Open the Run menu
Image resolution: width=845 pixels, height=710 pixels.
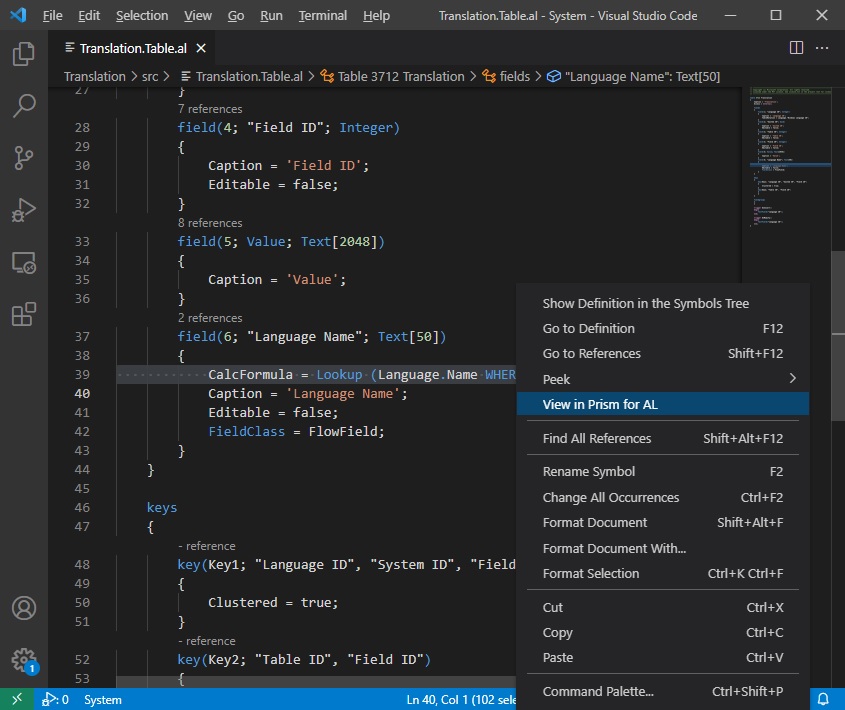pyautogui.click(x=271, y=16)
